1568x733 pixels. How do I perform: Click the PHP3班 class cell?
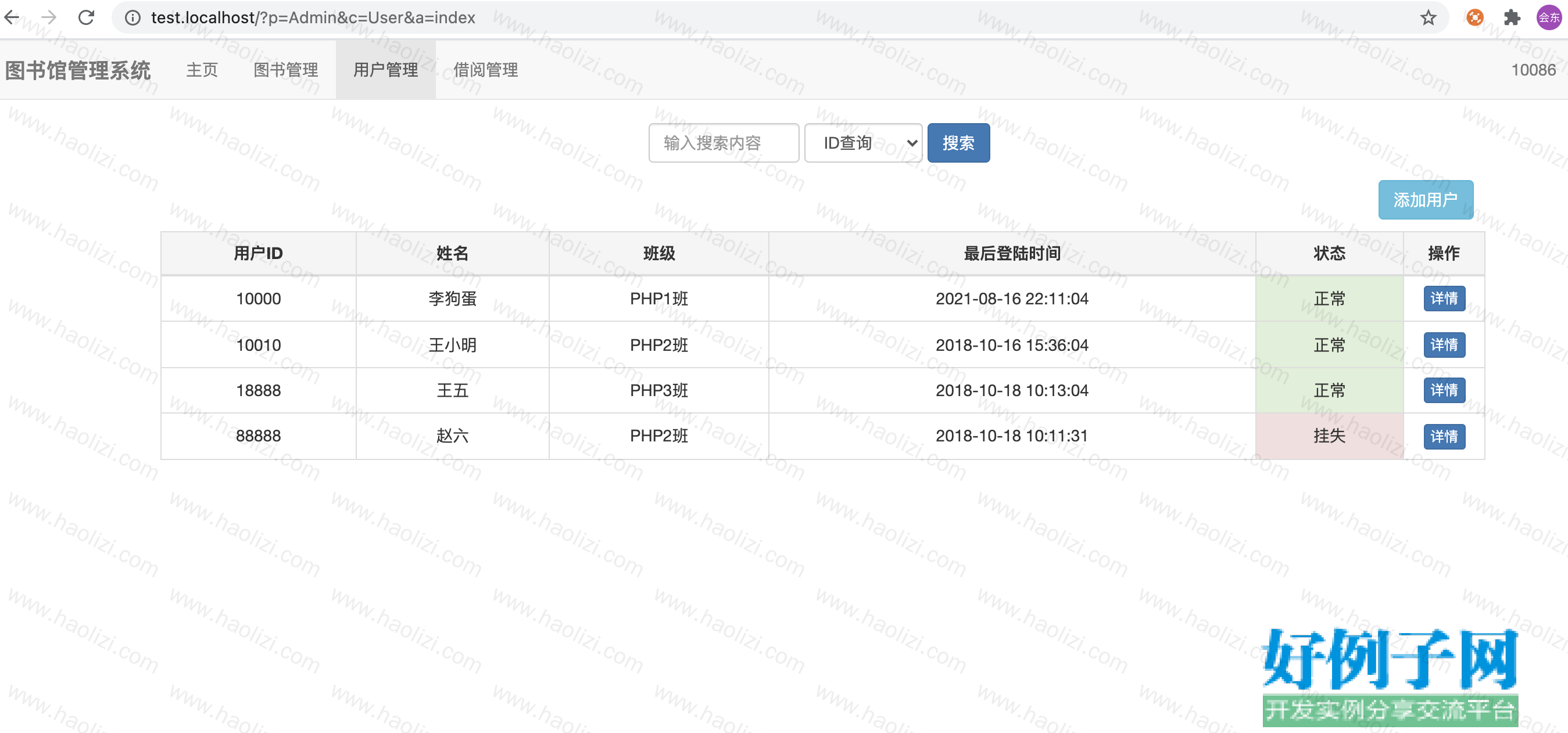[x=658, y=390]
